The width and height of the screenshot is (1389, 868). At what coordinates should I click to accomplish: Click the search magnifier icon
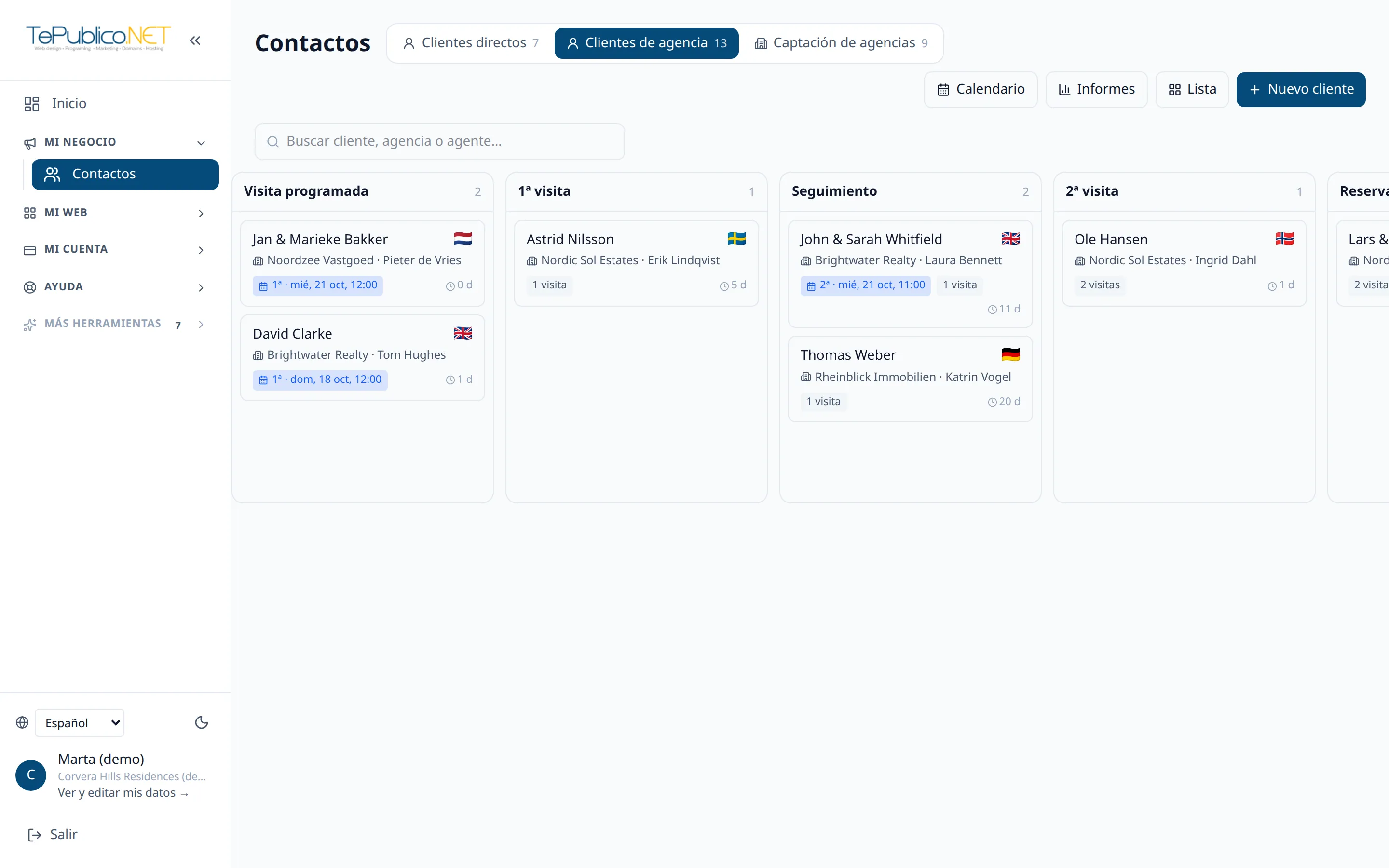(x=273, y=142)
